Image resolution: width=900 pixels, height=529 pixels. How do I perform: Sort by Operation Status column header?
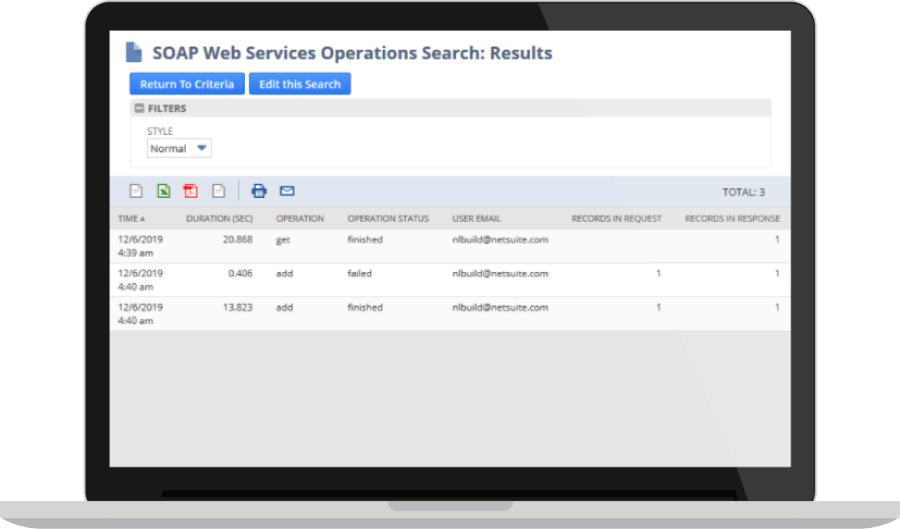(388, 219)
